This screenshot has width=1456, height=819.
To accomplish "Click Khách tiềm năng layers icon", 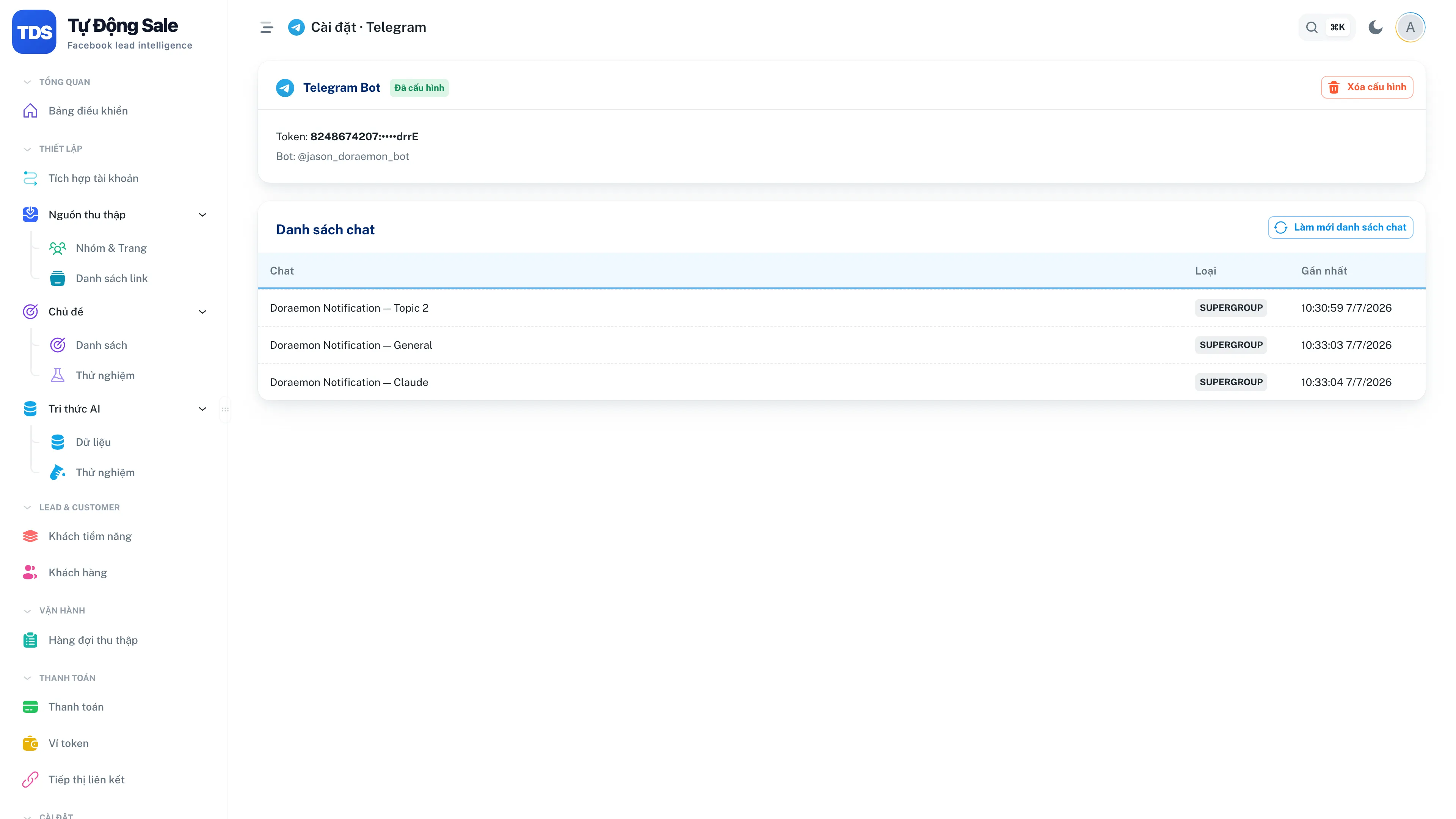I will (30, 537).
